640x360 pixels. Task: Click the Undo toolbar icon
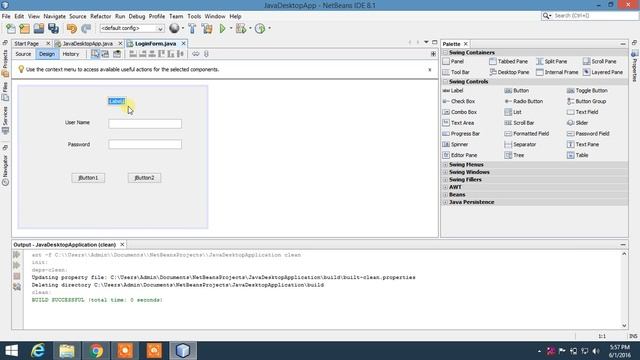[72, 29]
